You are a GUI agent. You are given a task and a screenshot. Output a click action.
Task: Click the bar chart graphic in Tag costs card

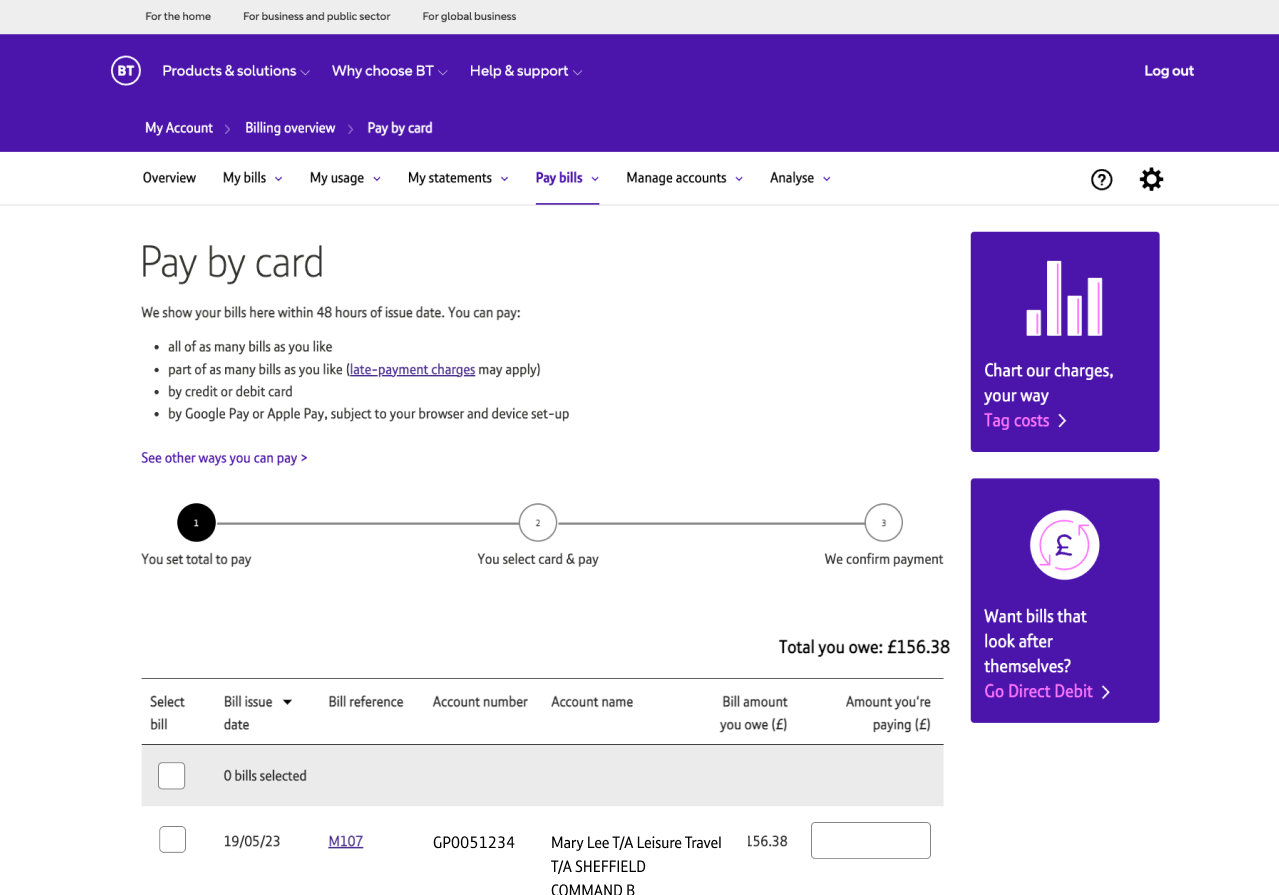1064,298
